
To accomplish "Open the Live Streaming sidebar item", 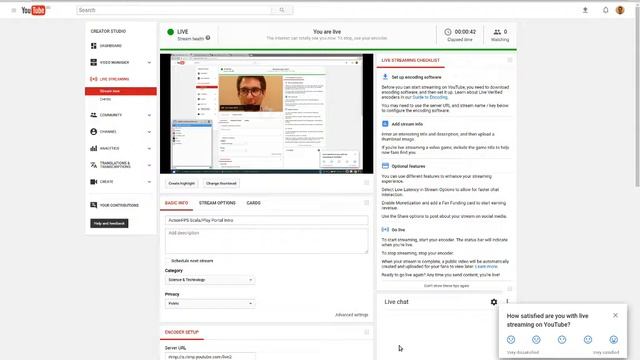I will [x=115, y=79].
